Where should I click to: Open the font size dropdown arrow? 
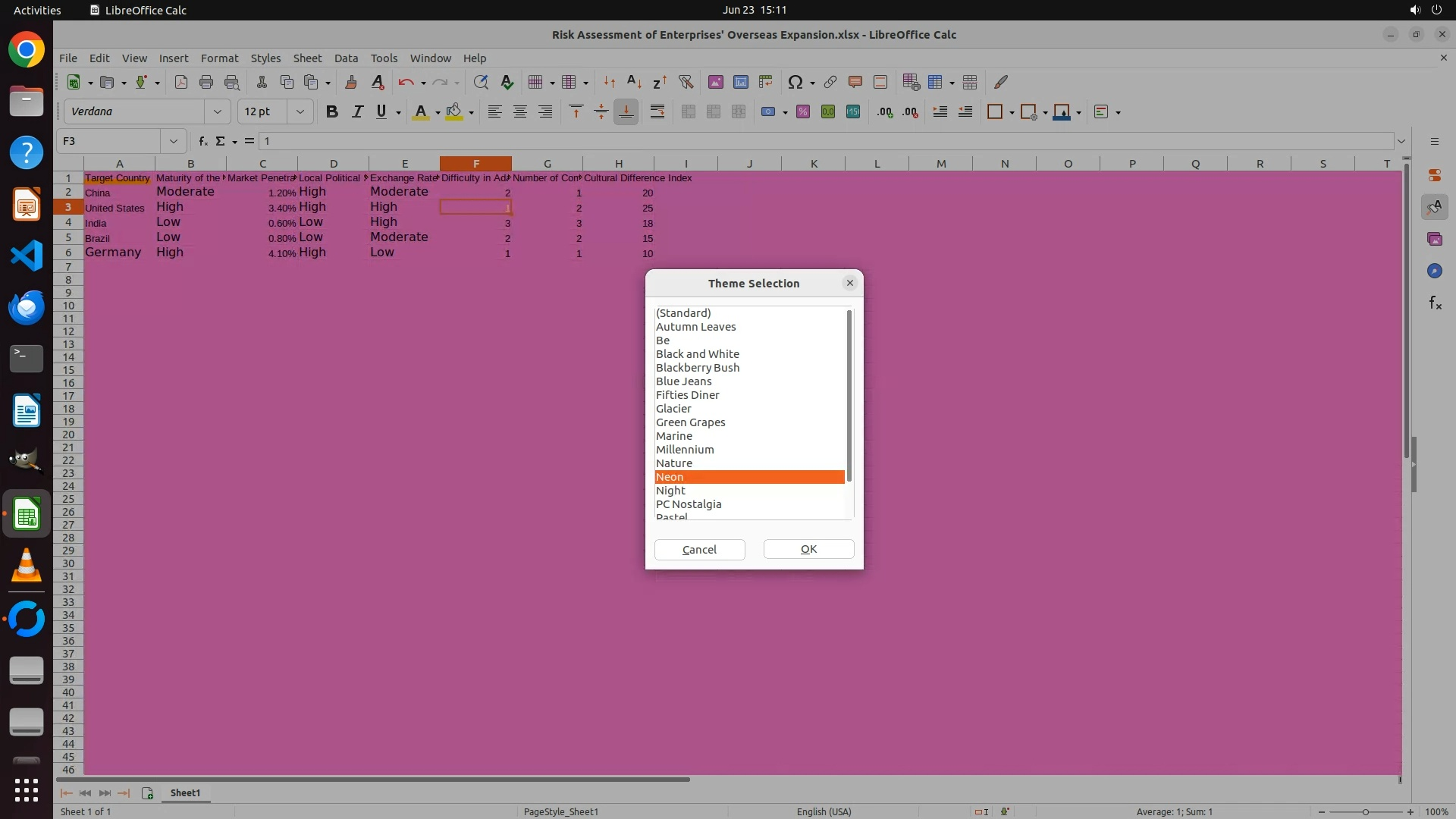pos(300,112)
